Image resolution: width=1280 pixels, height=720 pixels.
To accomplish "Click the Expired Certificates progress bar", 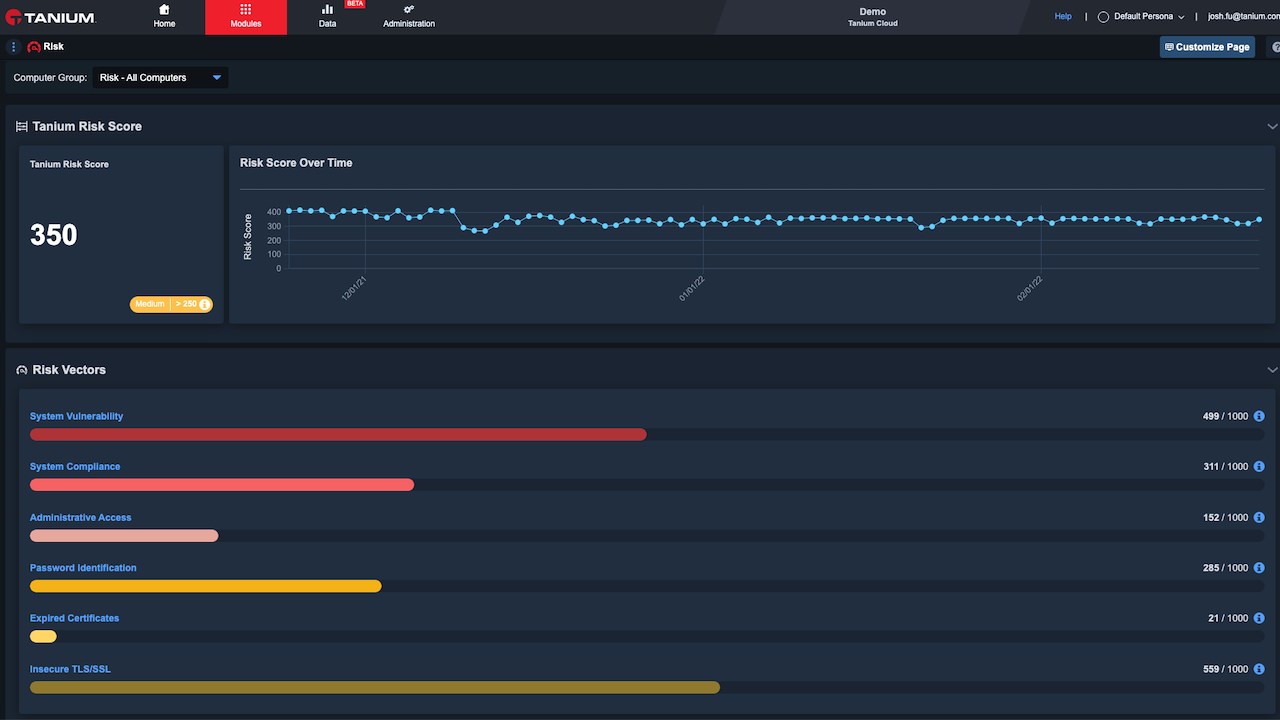I will click(x=647, y=637).
